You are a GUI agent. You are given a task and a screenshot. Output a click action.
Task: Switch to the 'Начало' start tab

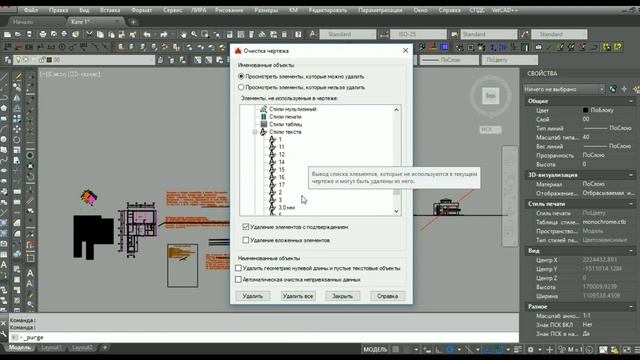tap(24, 22)
